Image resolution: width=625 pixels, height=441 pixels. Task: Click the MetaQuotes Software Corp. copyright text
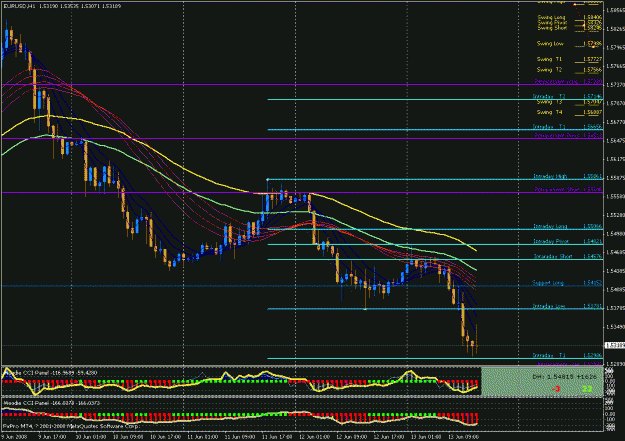click(x=71, y=426)
